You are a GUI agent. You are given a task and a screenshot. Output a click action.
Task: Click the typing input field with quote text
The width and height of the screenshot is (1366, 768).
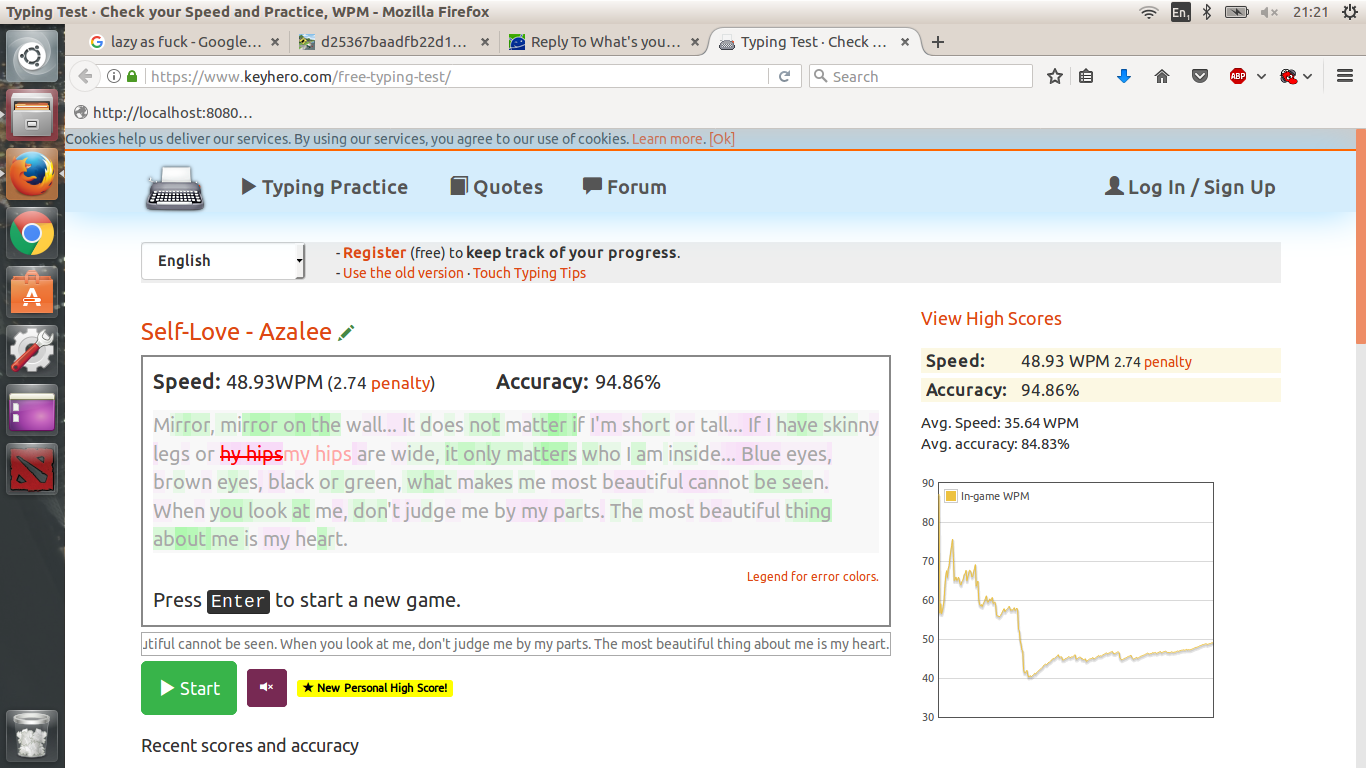click(516, 644)
